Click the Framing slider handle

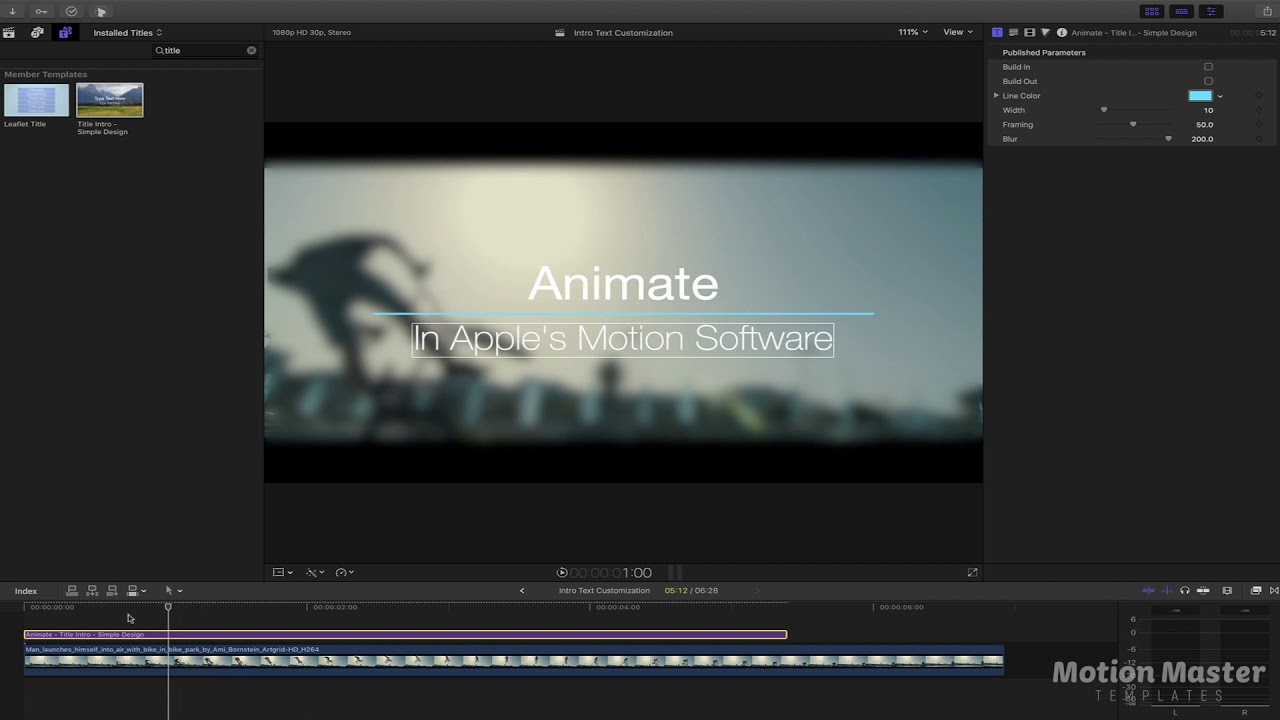(x=1133, y=125)
